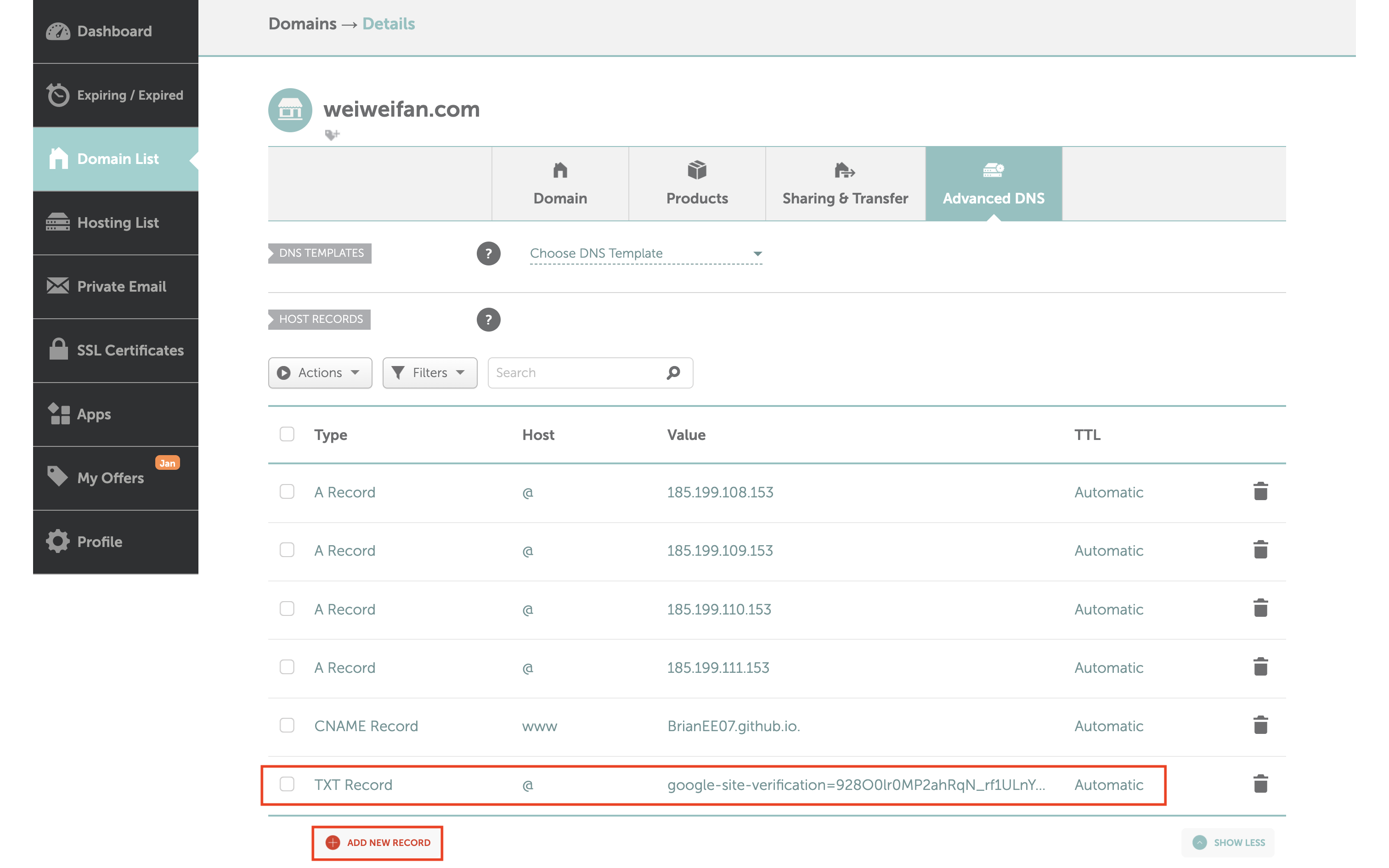Screen dimensions: 1389x868
Task: Open the Choose DNS Template dropdown
Action: pos(646,253)
